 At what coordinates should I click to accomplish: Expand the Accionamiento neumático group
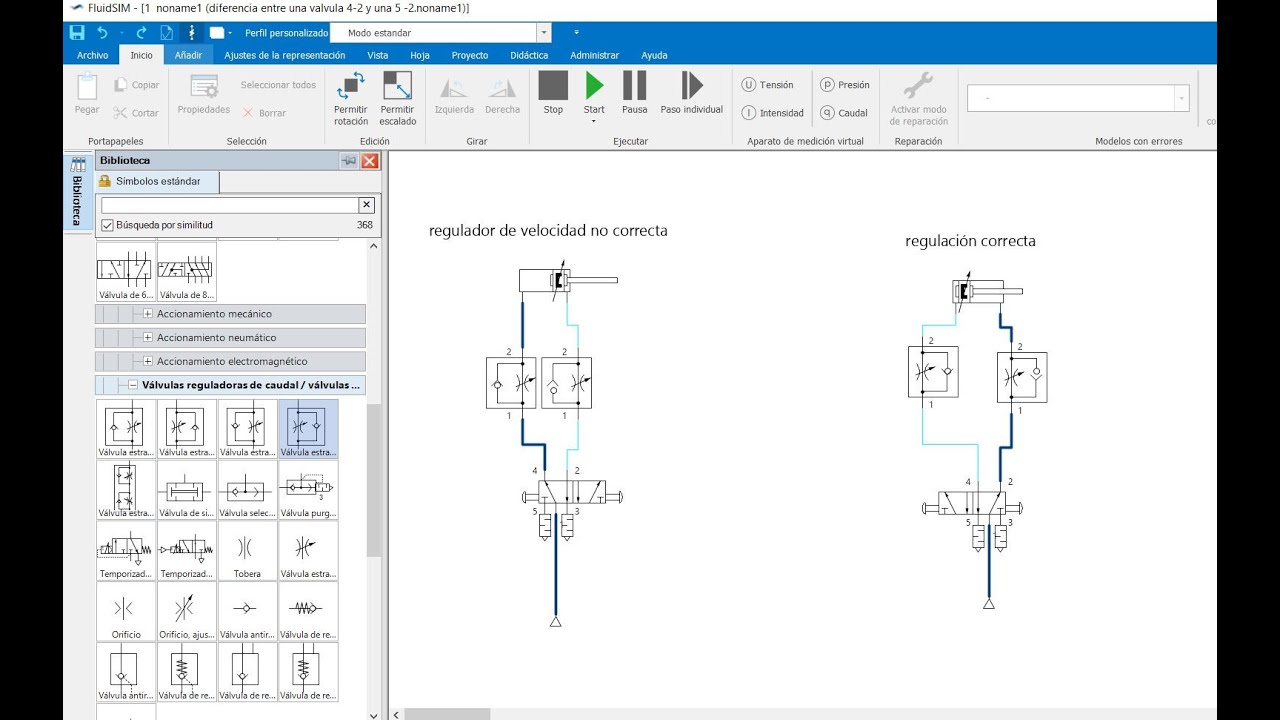(x=148, y=338)
